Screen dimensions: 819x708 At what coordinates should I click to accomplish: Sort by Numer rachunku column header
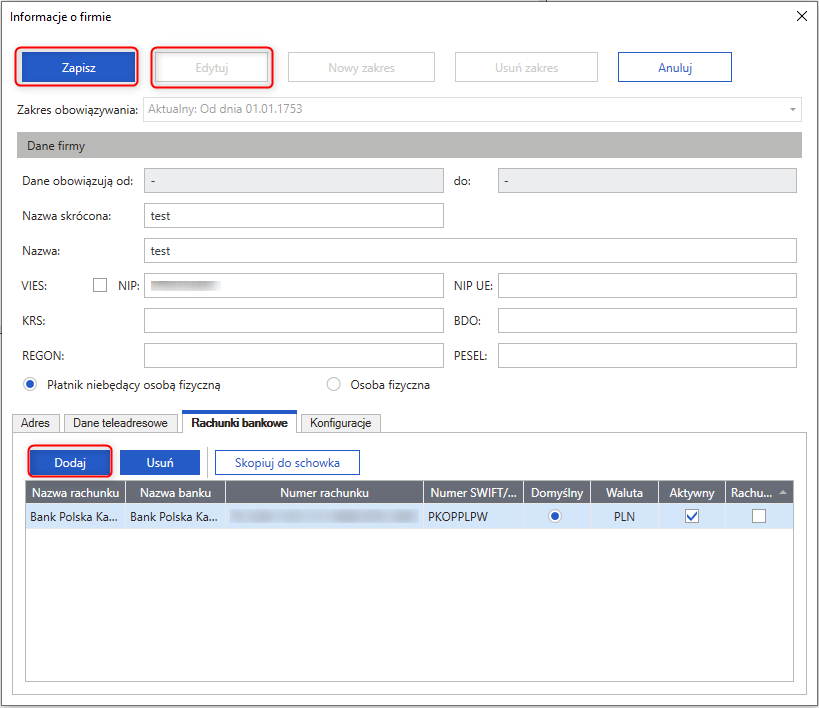tap(324, 492)
